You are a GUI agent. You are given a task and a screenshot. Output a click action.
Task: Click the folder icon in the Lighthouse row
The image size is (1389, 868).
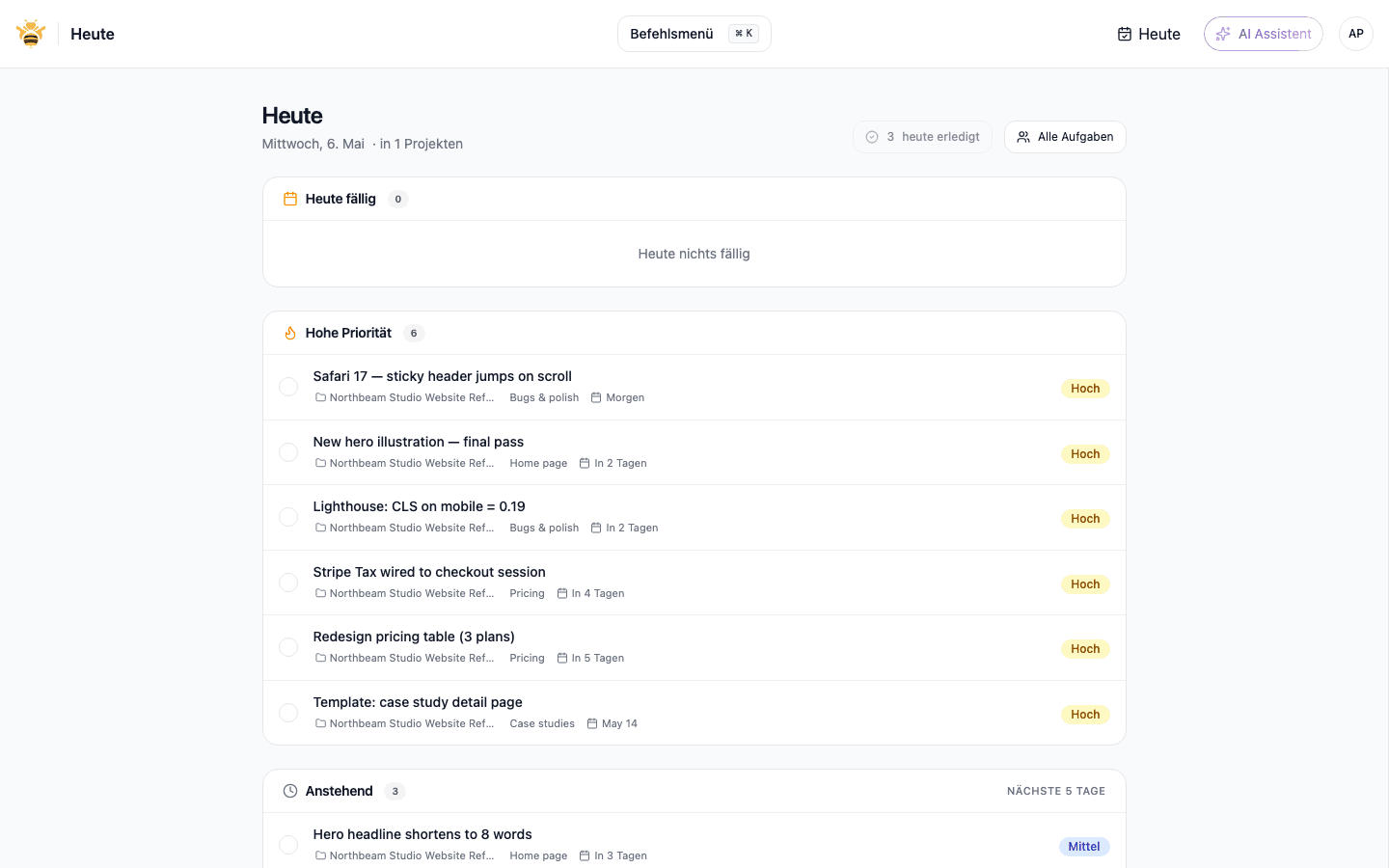320,528
